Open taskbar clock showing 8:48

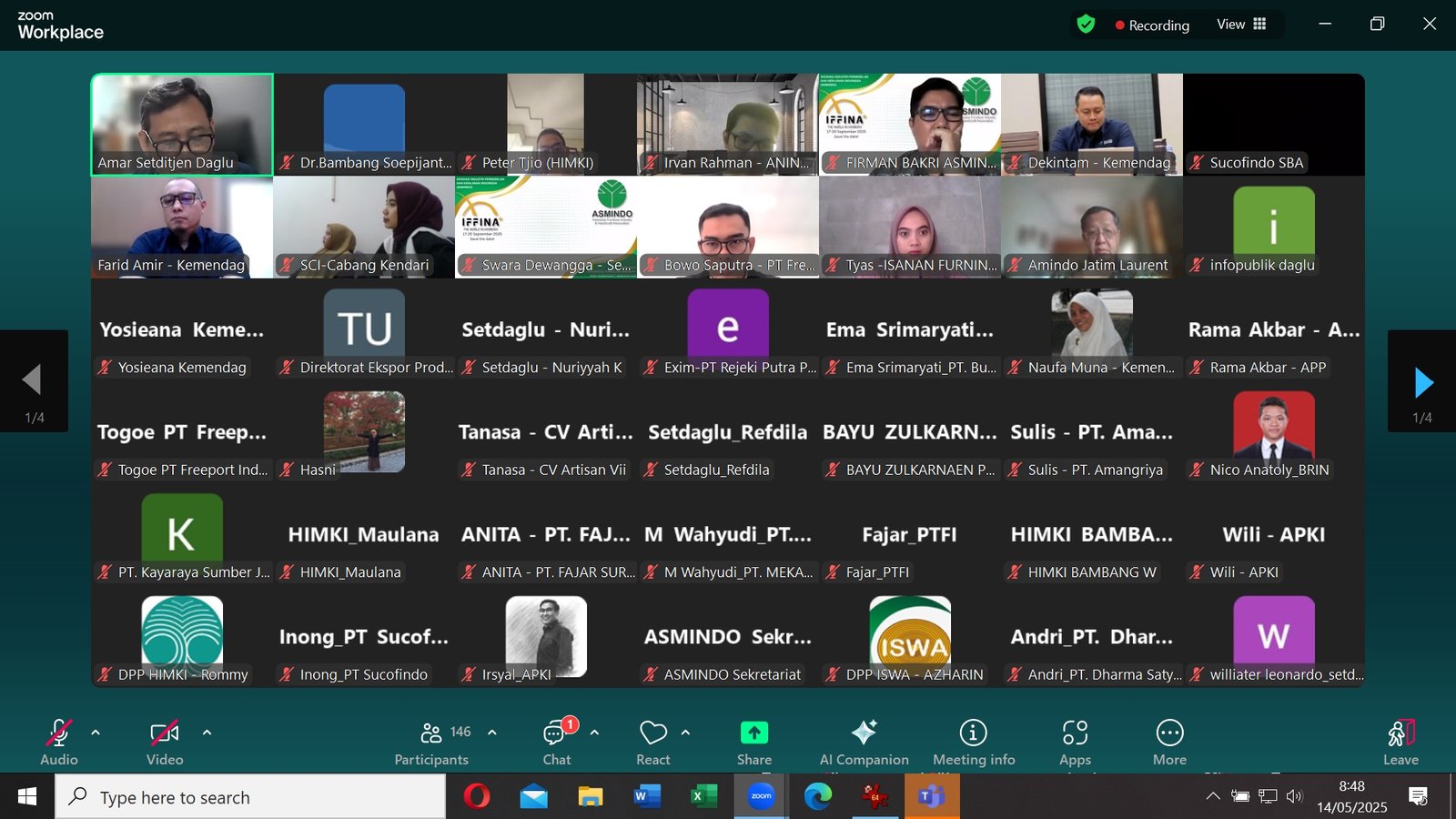pos(1351,796)
